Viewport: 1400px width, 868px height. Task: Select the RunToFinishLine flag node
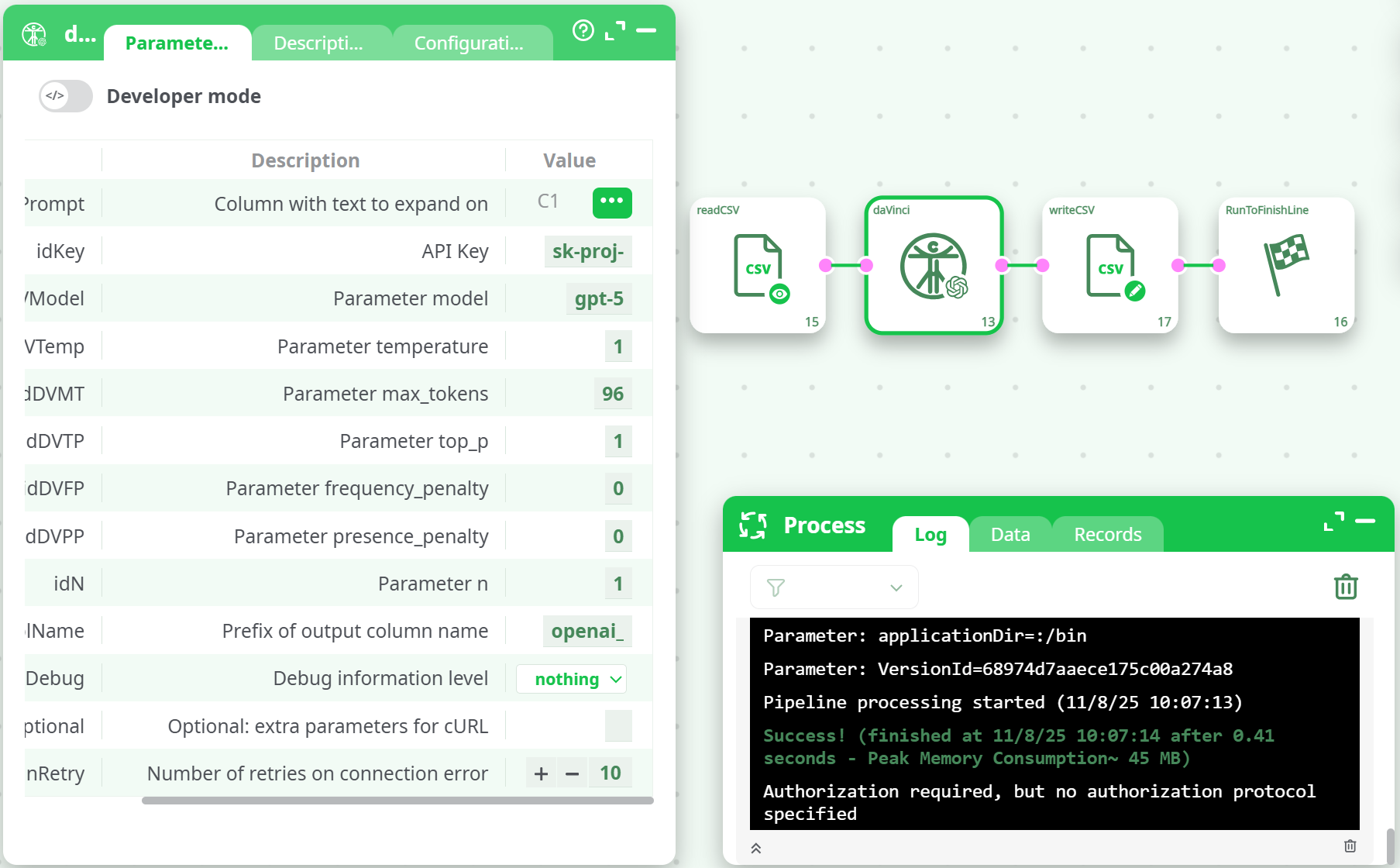1286,266
